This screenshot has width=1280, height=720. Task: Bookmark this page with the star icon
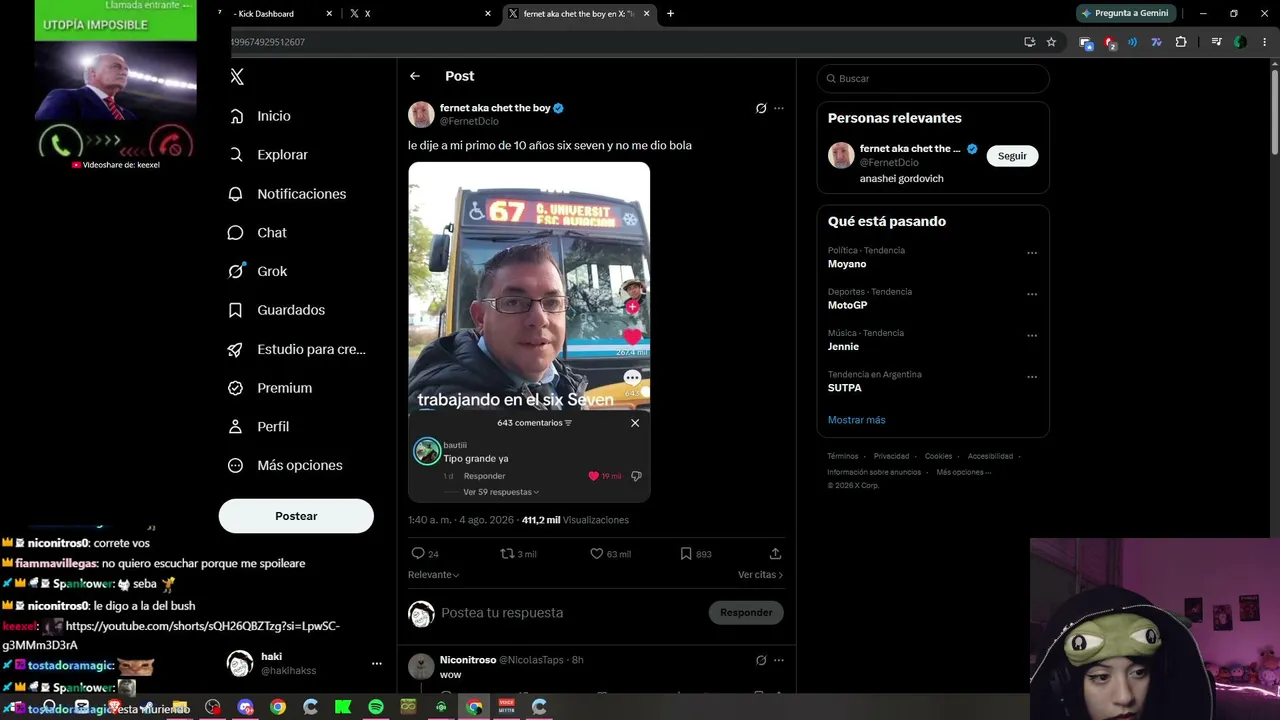1051,42
